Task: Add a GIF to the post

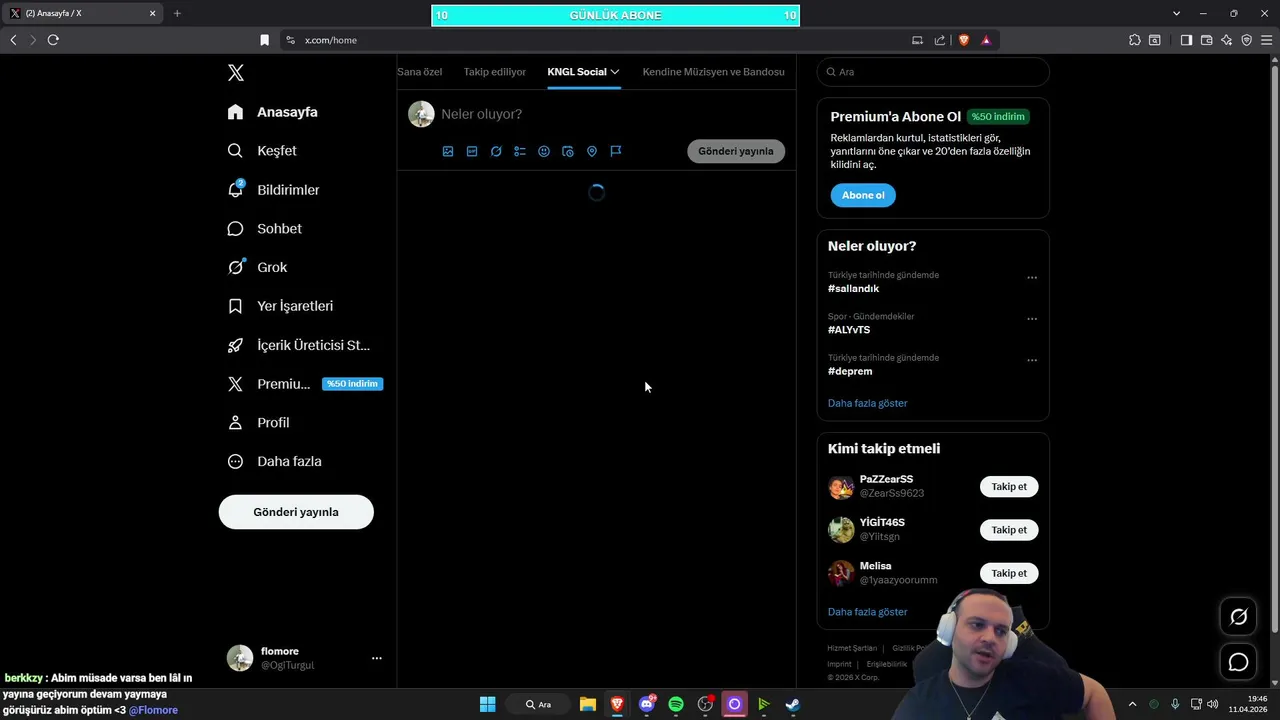Action: click(472, 151)
